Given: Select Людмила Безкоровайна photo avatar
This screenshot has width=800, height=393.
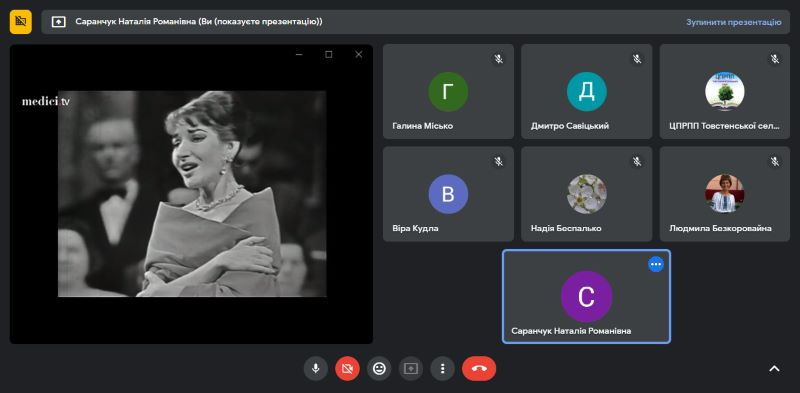Looking at the screenshot, I should pyautogui.click(x=724, y=194).
